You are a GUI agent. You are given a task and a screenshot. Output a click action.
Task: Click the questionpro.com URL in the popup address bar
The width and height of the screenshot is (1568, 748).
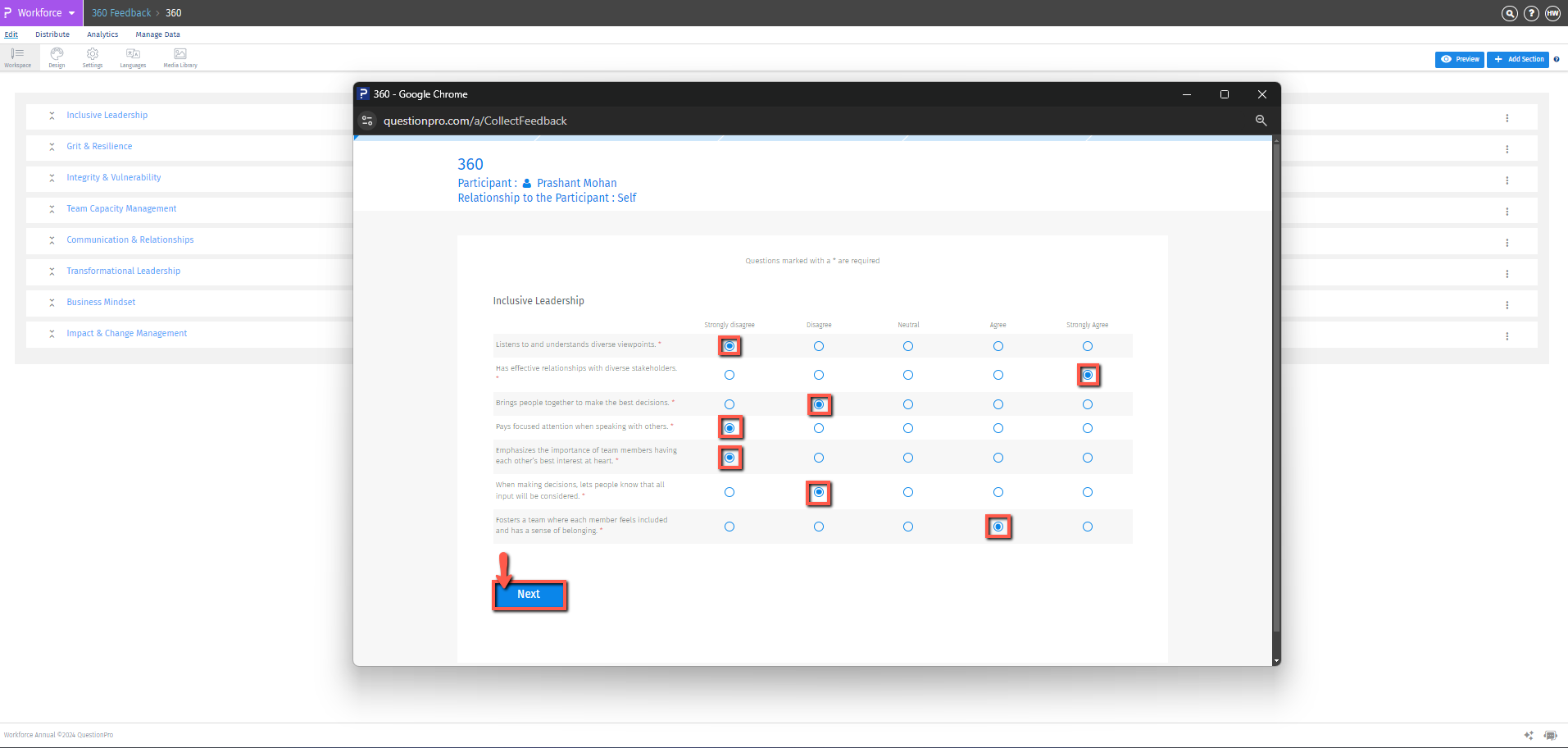[x=475, y=121]
